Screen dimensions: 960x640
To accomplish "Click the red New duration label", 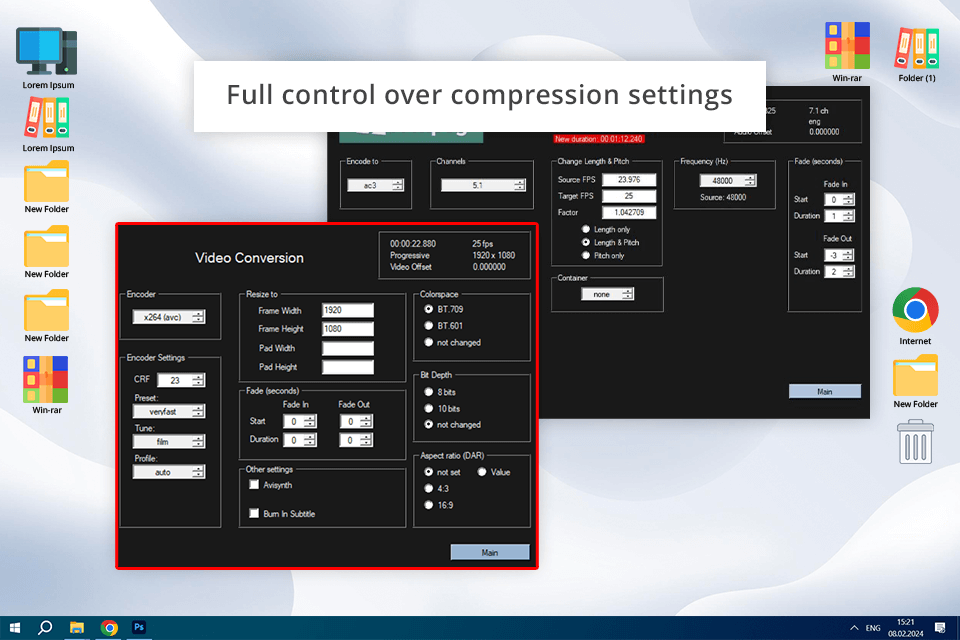I will click(x=599, y=139).
